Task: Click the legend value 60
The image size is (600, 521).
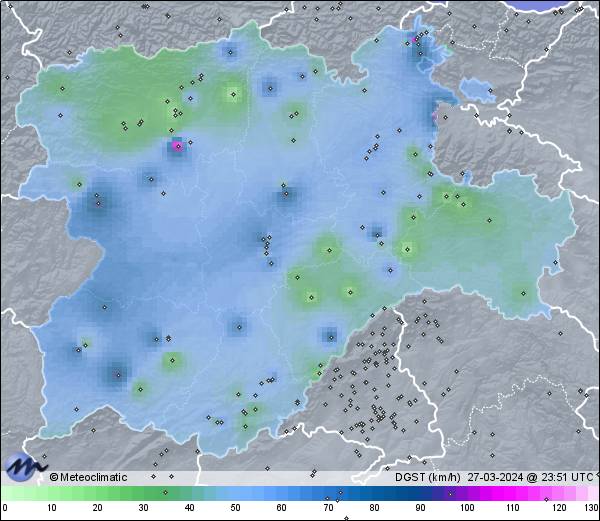Action: coord(282,508)
